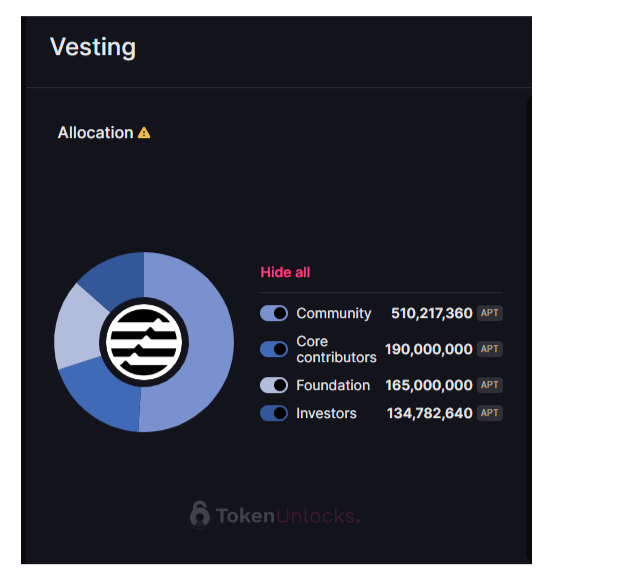This screenshot has height=569, width=630.
Task: Switch off the Investors toggle
Action: click(x=274, y=413)
